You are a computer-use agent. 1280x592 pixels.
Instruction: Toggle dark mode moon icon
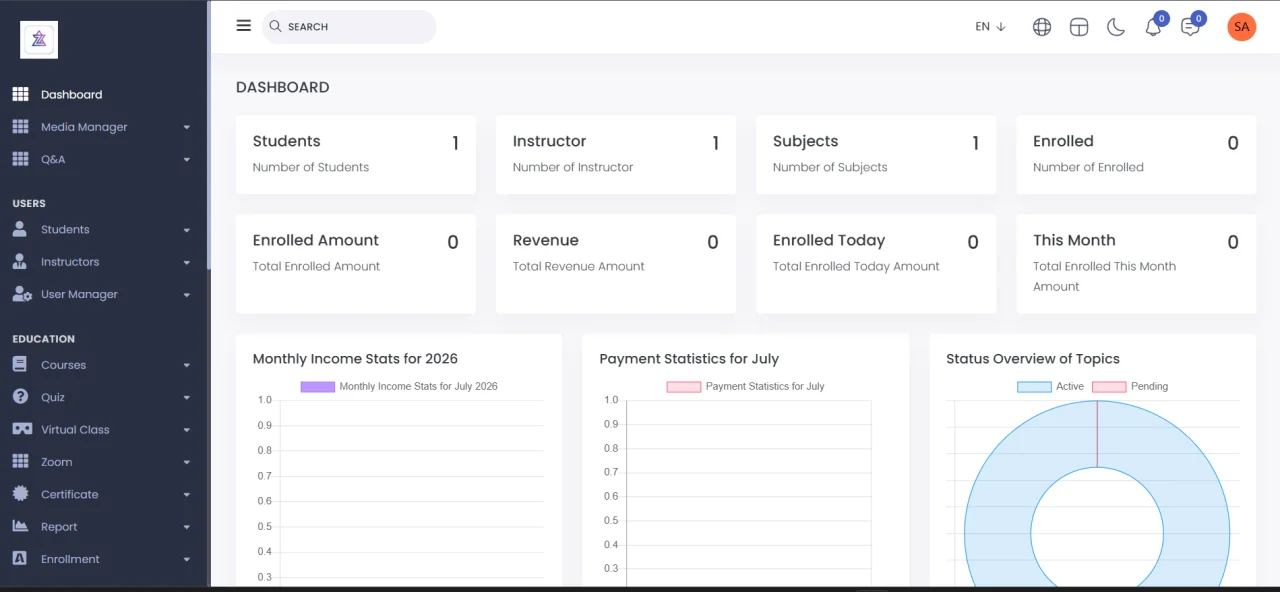1116,27
